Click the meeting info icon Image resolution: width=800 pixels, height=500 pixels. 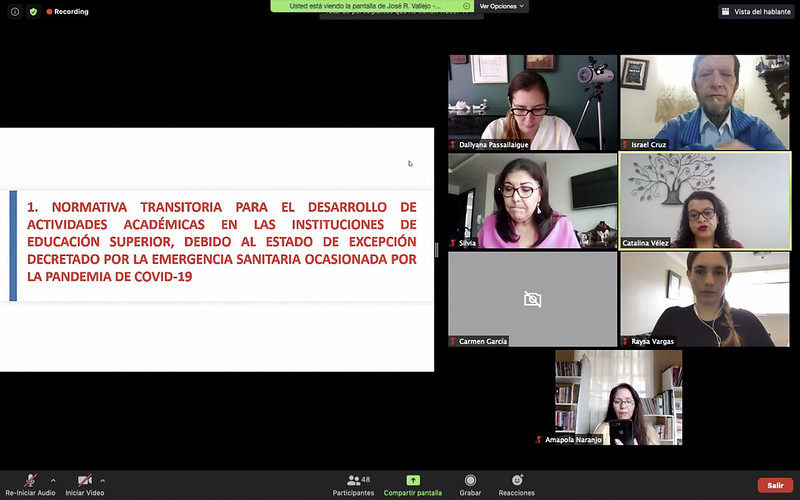15,12
